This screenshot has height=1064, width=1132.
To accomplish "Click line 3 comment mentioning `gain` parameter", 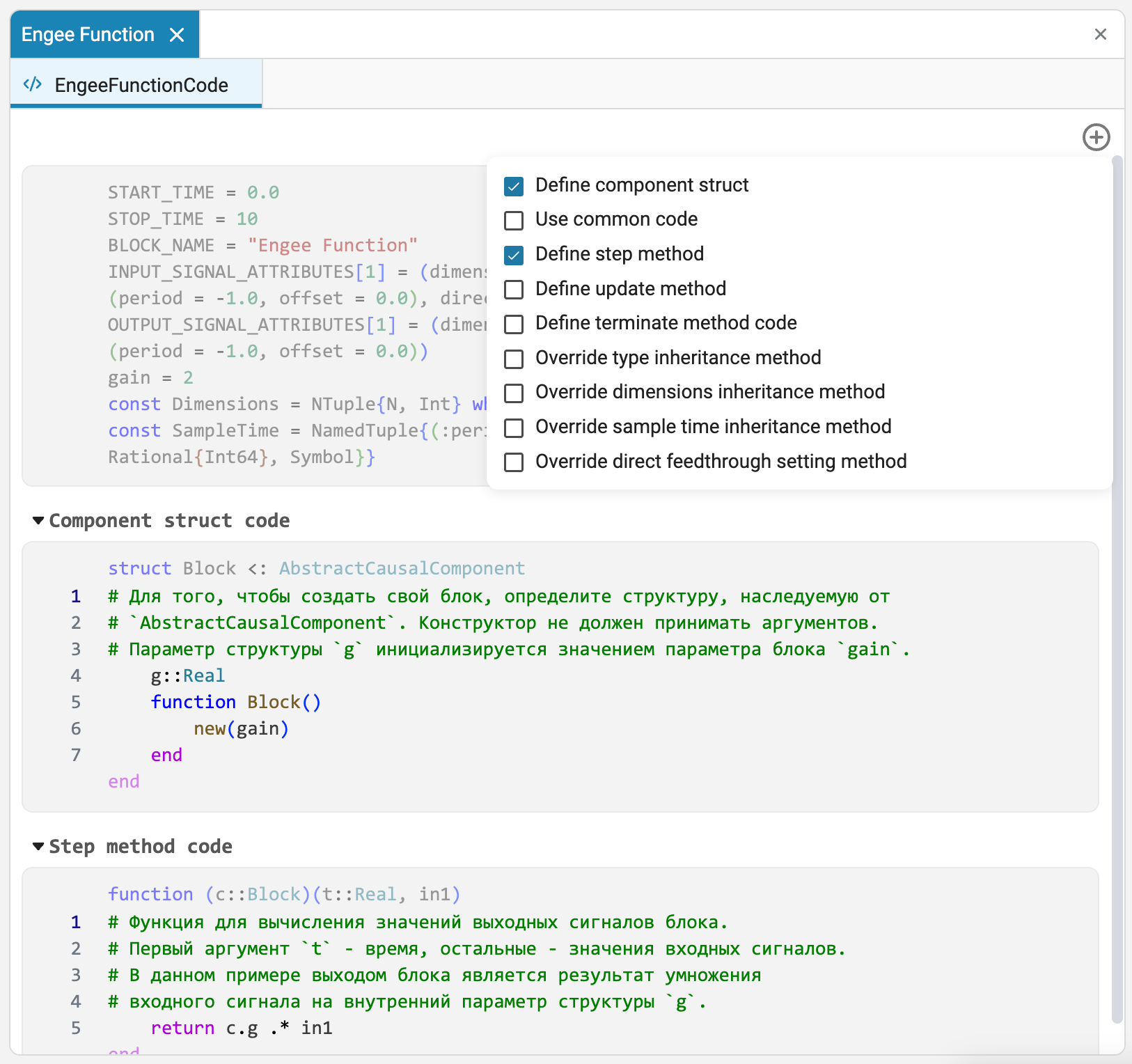I will (509, 649).
